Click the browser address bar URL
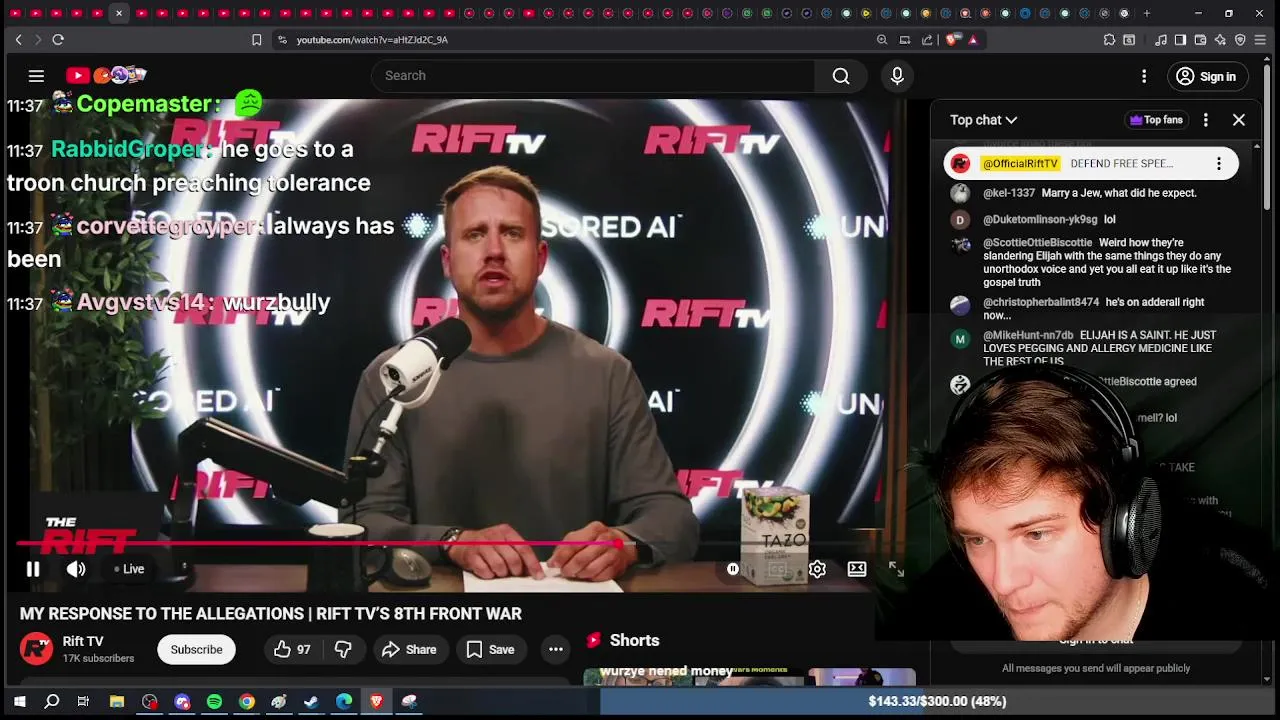 tap(372, 40)
